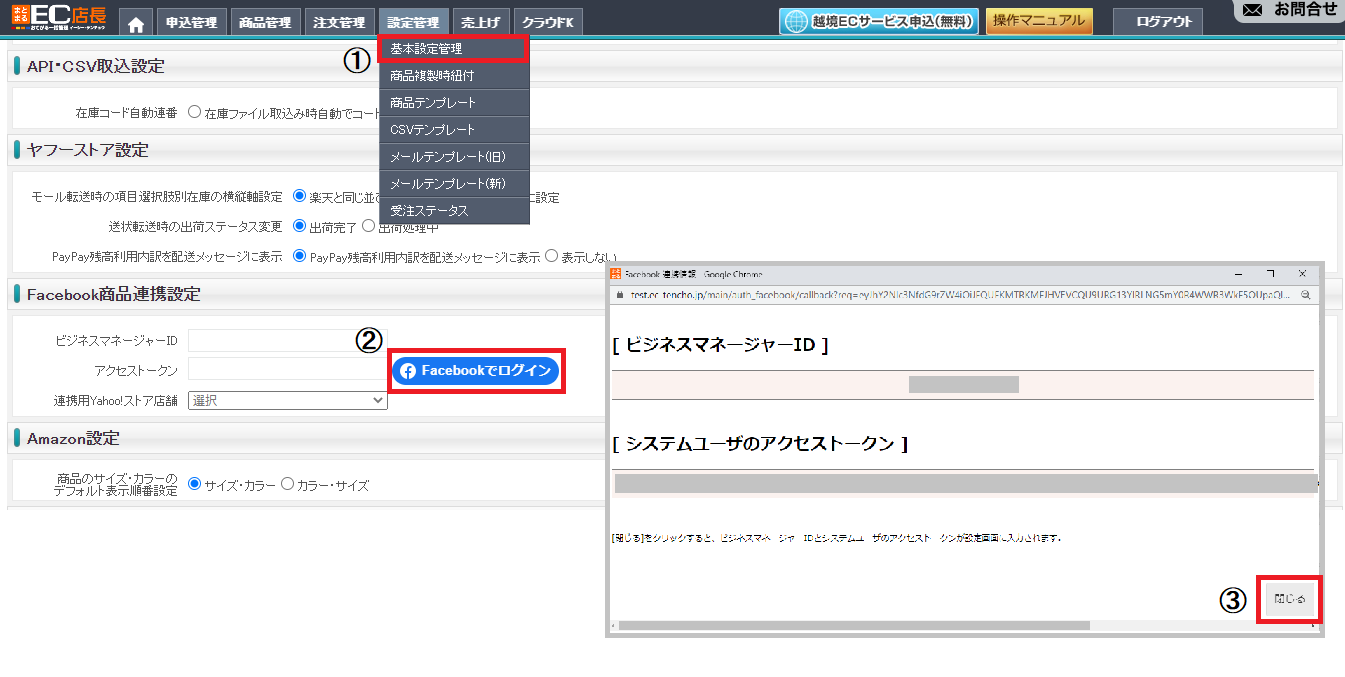The height and width of the screenshot is (677, 1345).
Task: Click 閉じる button in Facebook popup
Action: (1289, 599)
